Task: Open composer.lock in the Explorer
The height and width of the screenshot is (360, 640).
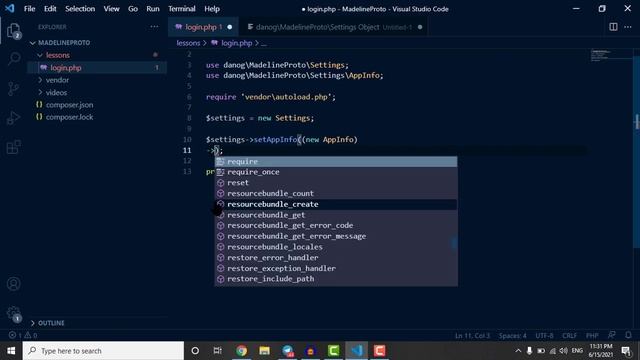Action: coord(69,117)
